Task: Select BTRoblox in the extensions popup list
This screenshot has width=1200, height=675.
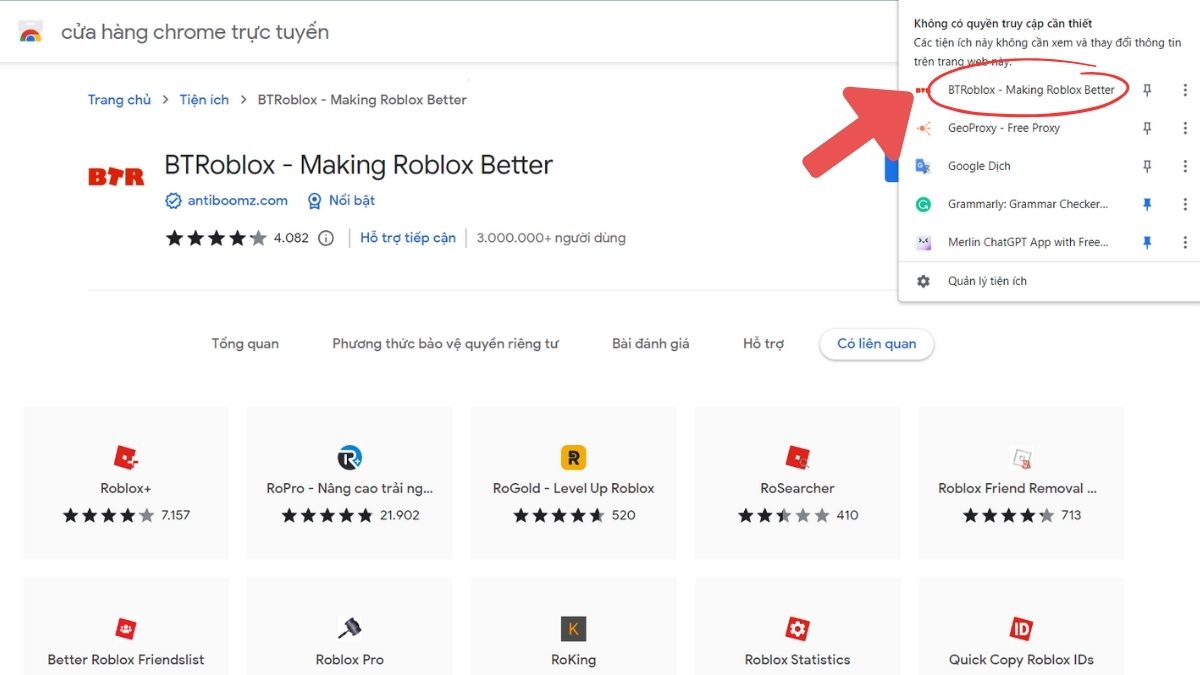Action: click(x=1030, y=90)
